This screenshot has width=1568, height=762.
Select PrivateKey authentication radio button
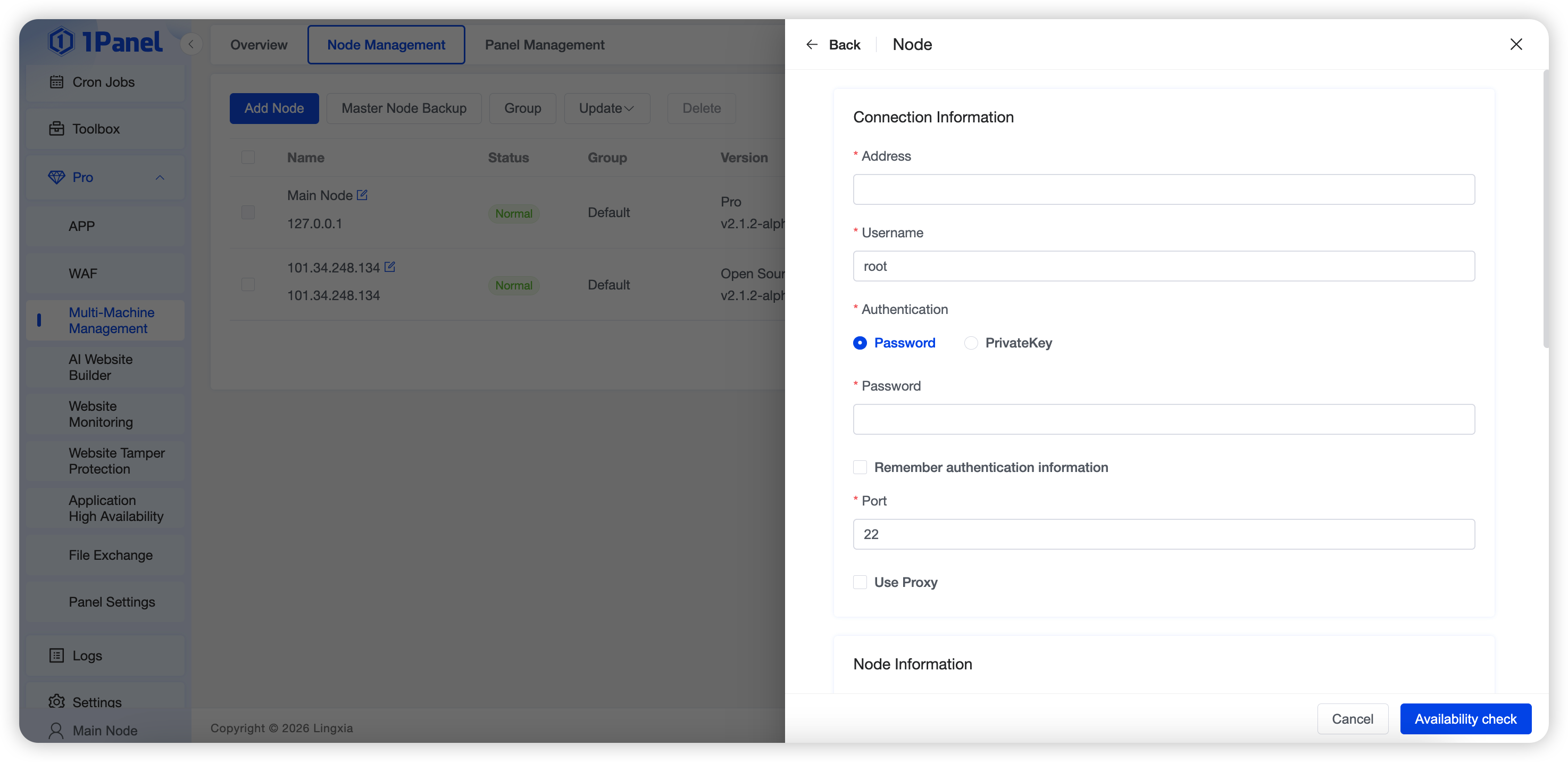[x=971, y=343]
